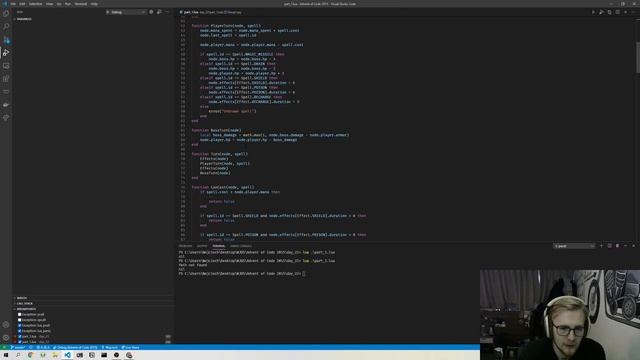This screenshot has height=360, width=640.
Task: Click the split editor icon
Action: (618, 12)
